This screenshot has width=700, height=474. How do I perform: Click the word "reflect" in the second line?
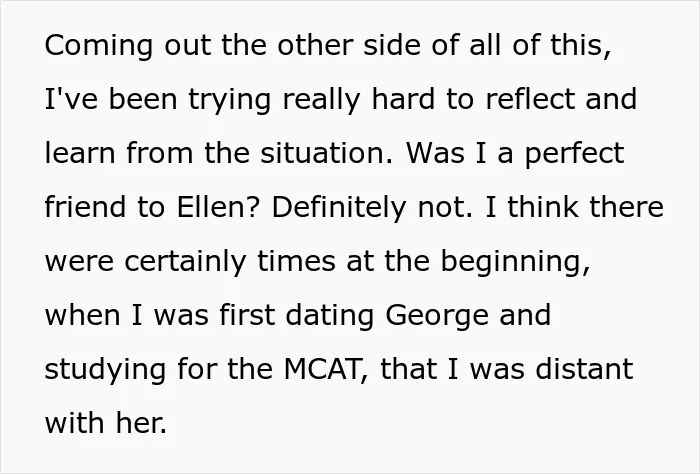click(530, 99)
